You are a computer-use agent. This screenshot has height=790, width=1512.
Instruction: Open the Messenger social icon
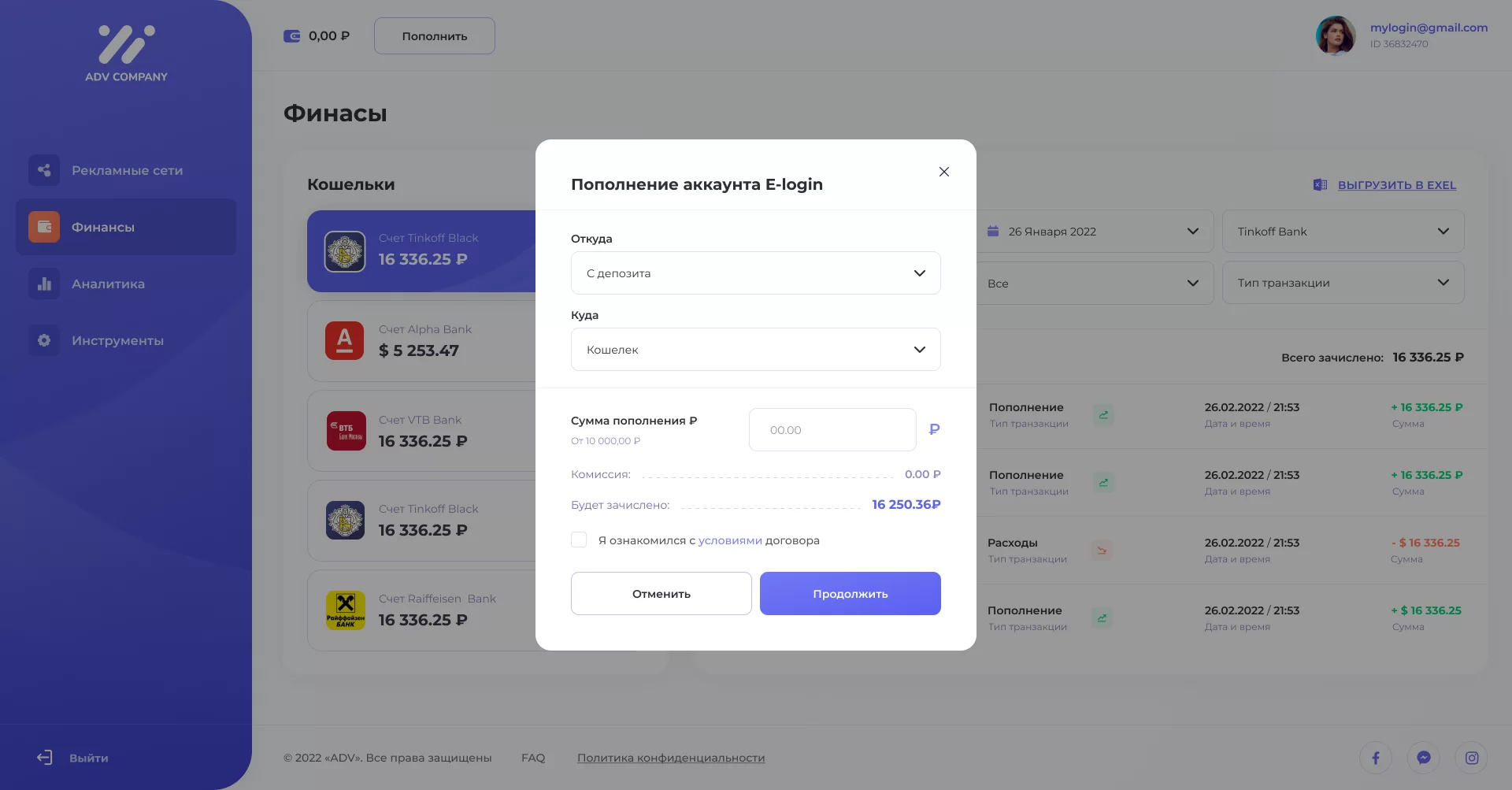1424,758
